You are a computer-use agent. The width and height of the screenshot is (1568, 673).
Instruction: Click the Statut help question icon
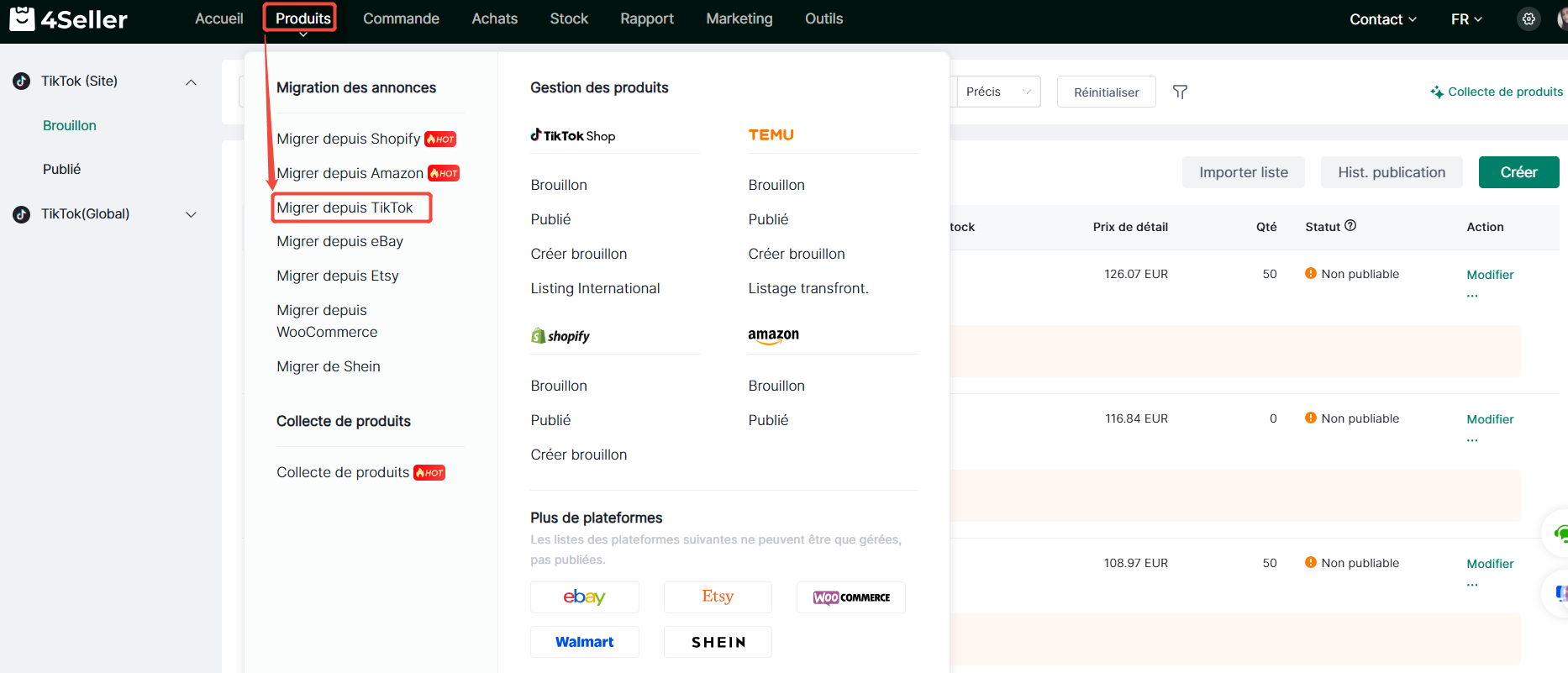(x=1350, y=225)
